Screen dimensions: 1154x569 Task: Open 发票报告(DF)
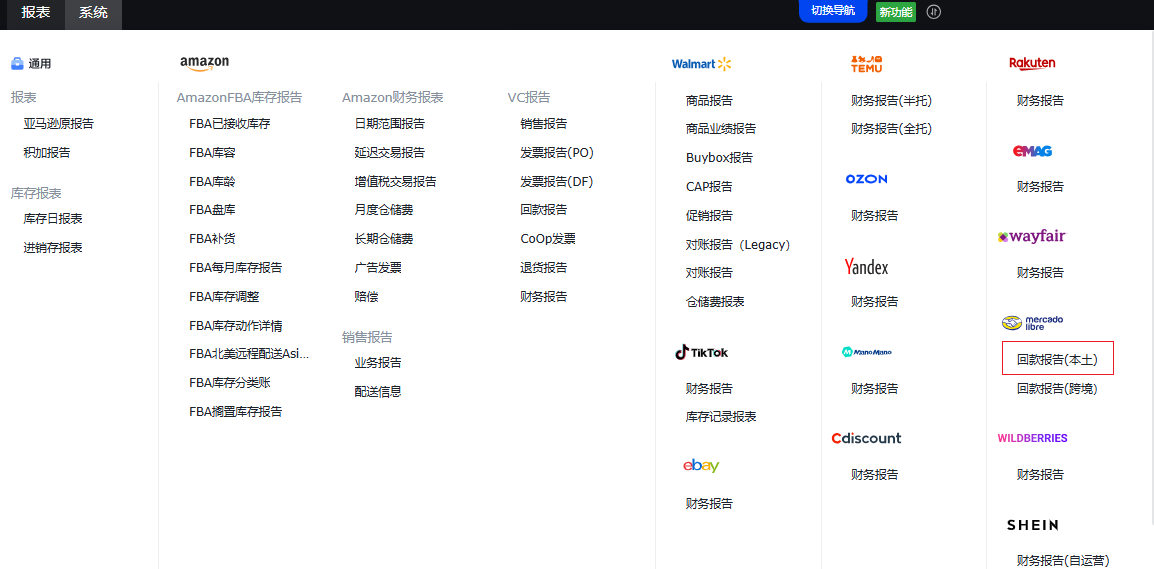[x=556, y=181]
